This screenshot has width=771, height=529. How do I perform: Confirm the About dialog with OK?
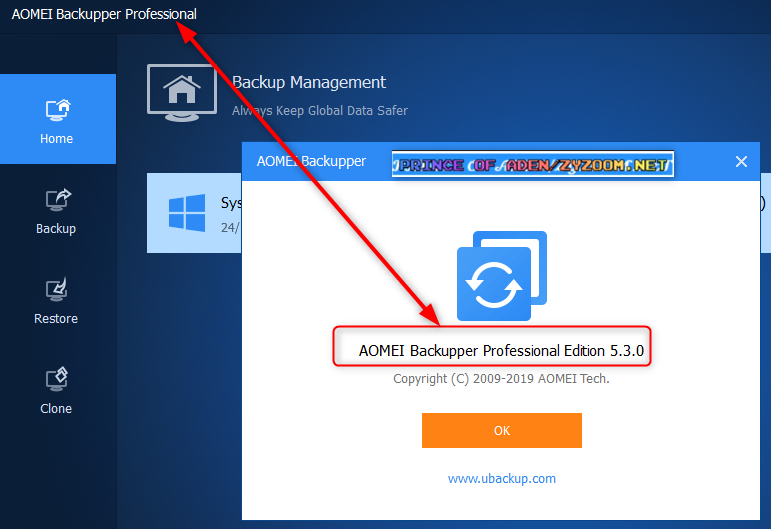click(x=502, y=430)
